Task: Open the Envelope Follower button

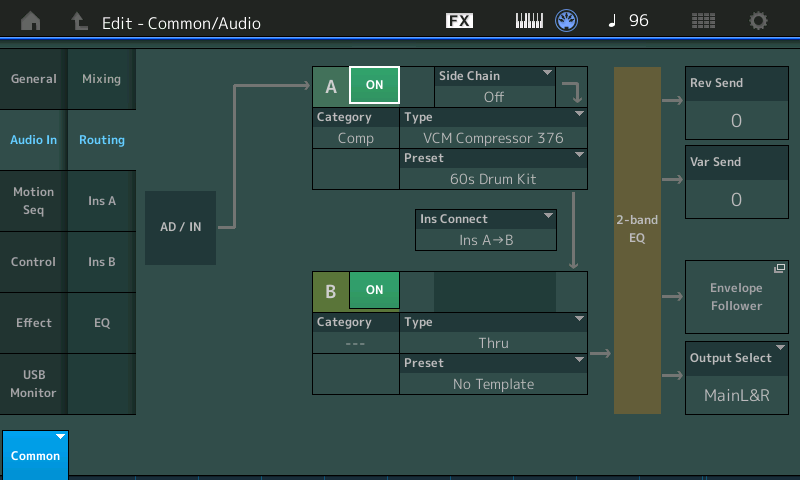Action: [737, 297]
